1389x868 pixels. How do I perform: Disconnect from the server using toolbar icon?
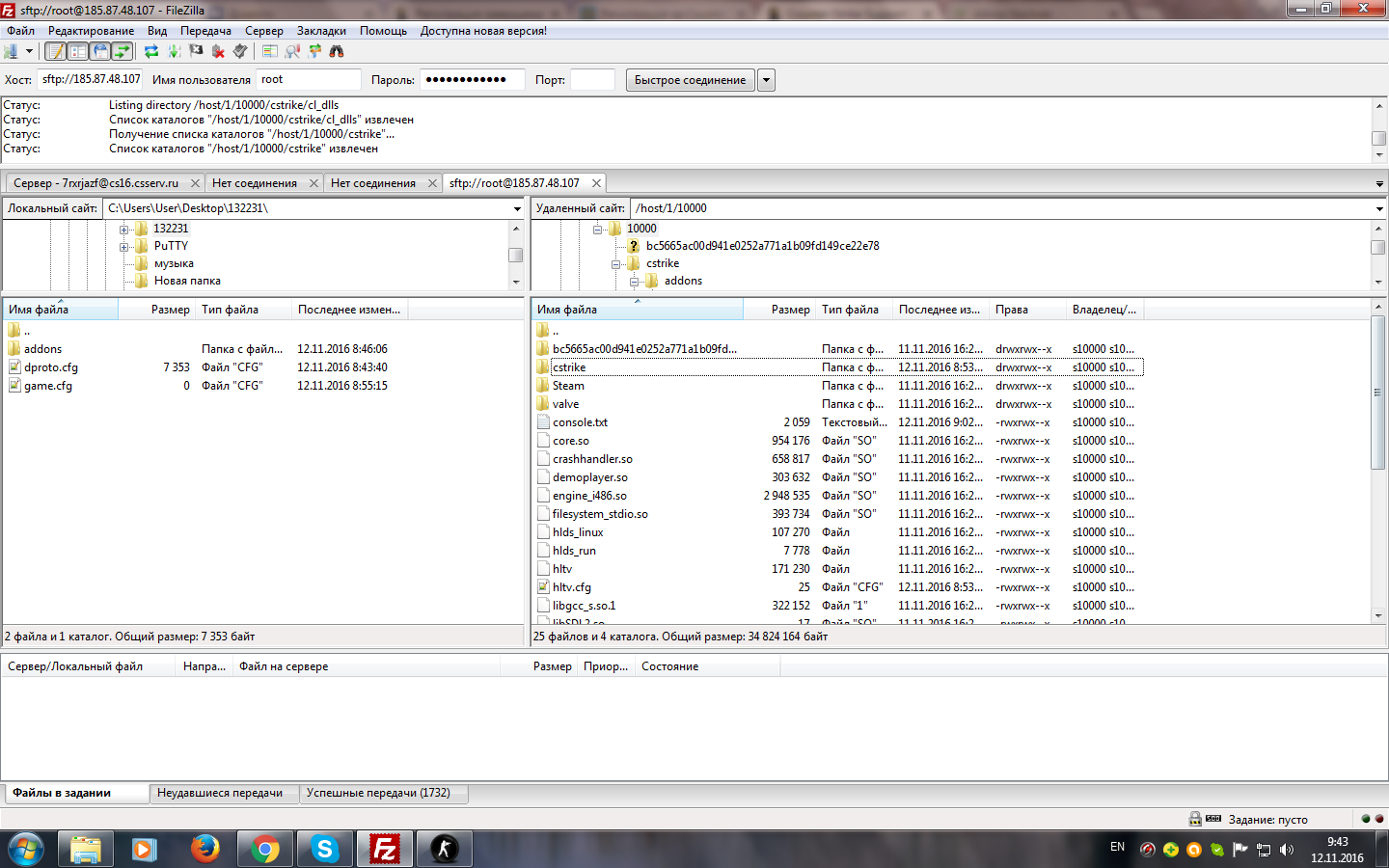218,51
